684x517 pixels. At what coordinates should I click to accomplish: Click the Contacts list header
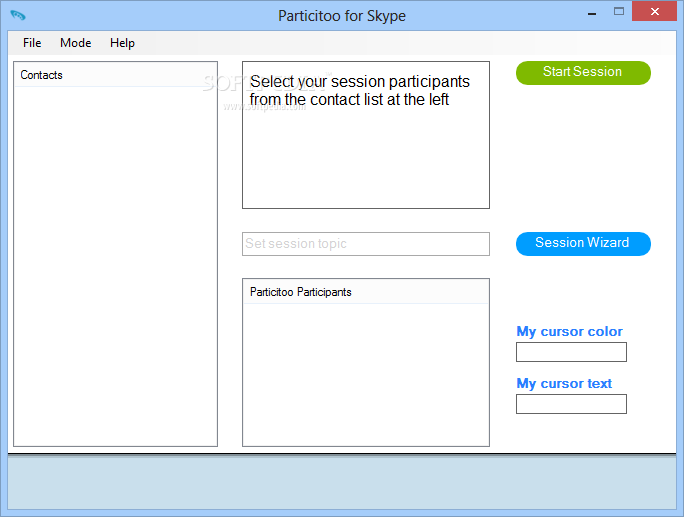[116, 75]
